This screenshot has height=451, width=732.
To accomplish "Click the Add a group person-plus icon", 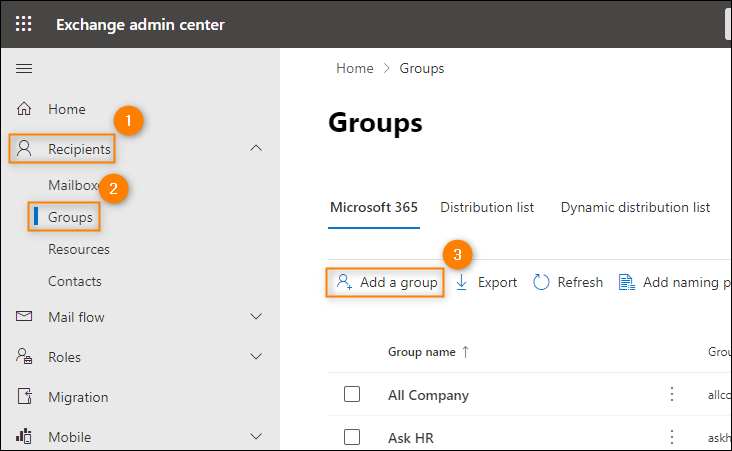I will pos(344,282).
